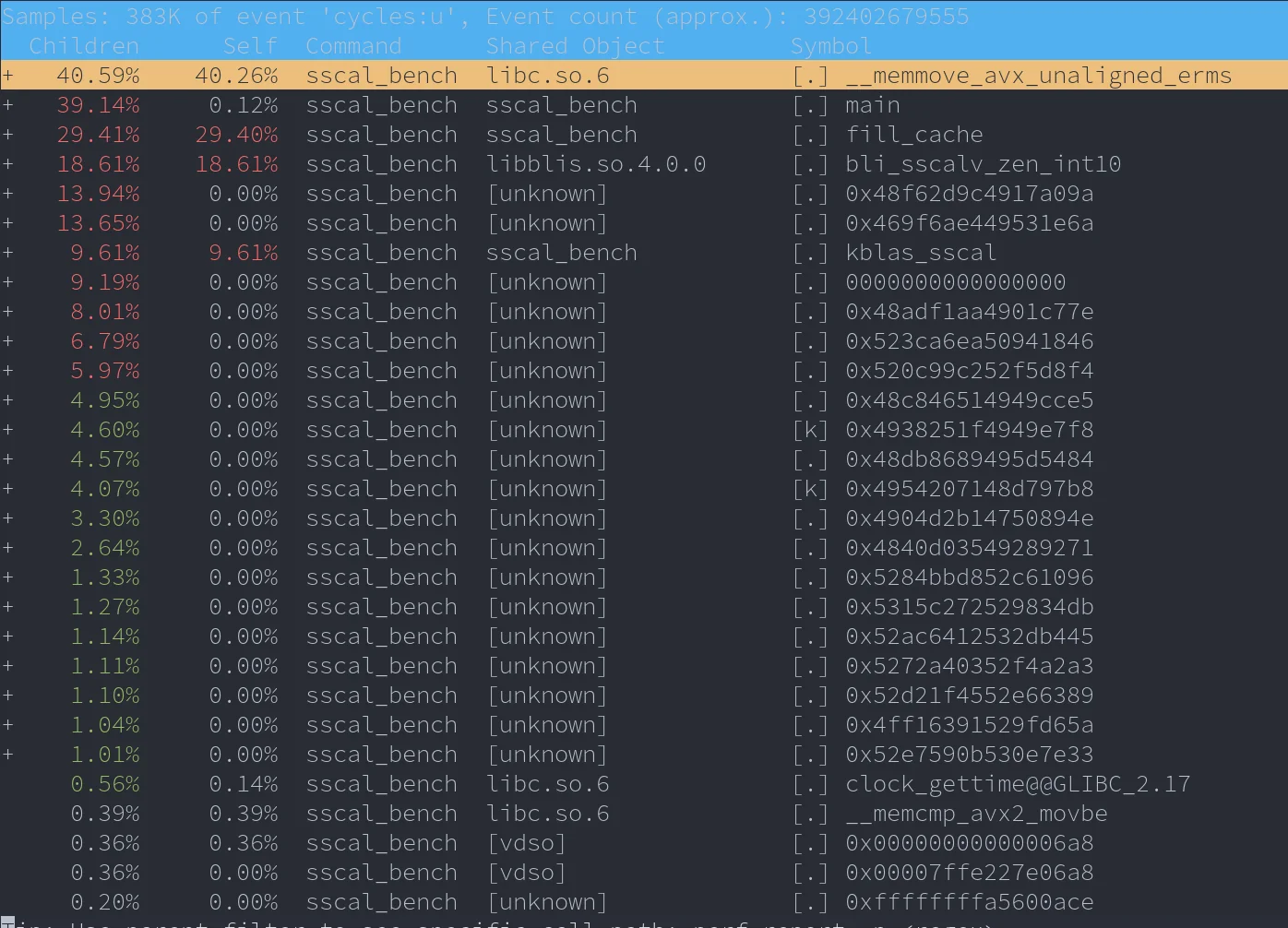Image resolution: width=1288 pixels, height=928 pixels.
Task: Expand the __memmove_avx_unaligned_erms row plus sign
Action: [x=8, y=76]
